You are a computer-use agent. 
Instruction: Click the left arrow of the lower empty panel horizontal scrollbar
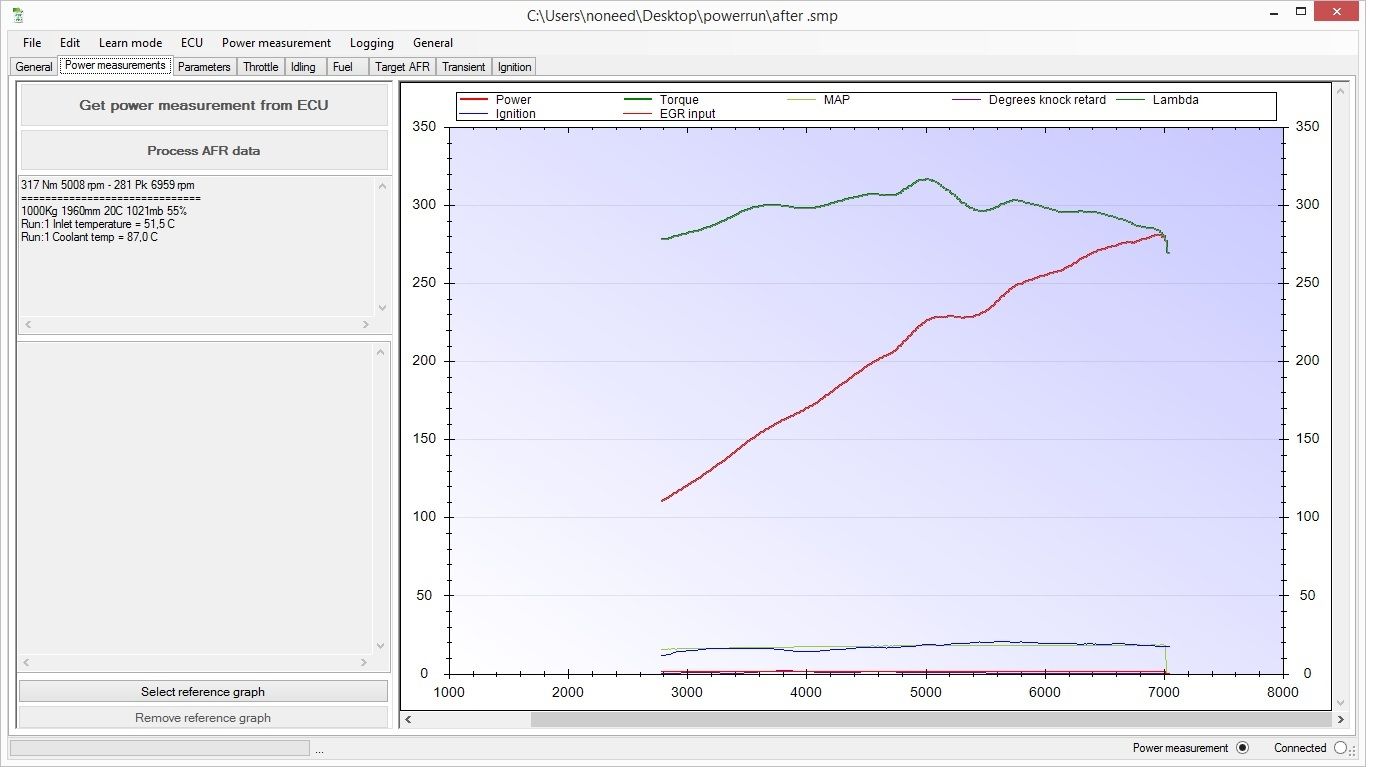28,662
